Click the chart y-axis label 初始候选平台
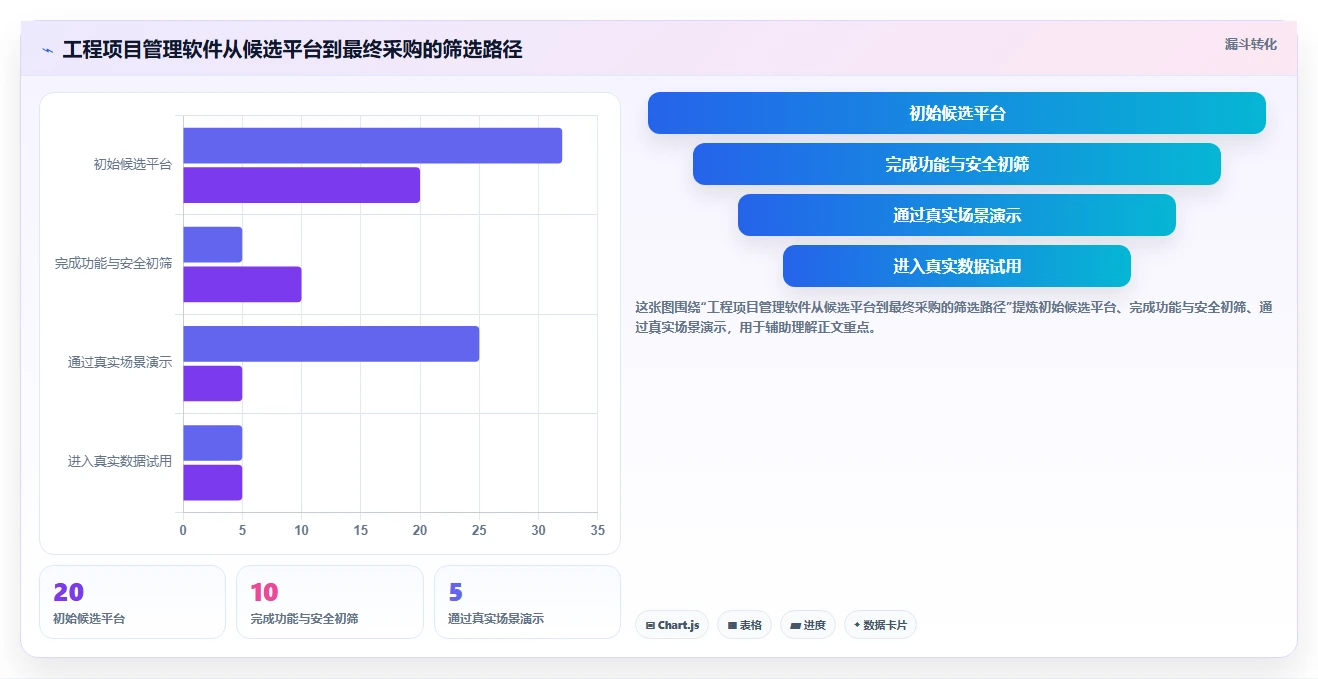Image resolution: width=1318 pixels, height=679 pixels. [x=133, y=165]
